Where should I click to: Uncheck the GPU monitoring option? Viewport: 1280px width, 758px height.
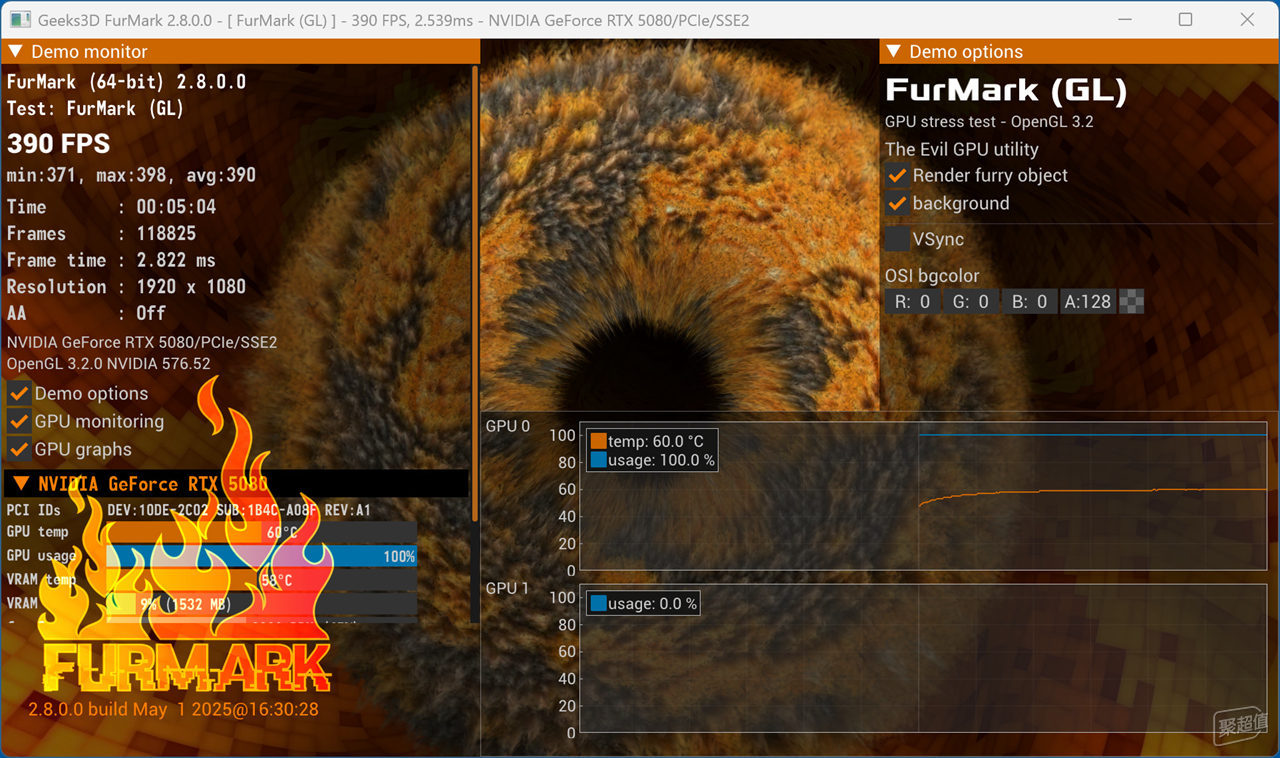[x=19, y=422]
